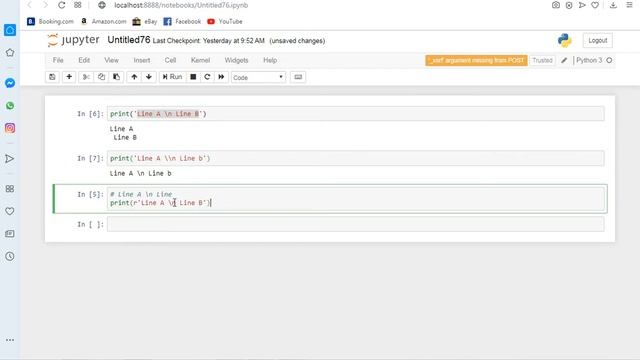The height and width of the screenshot is (360, 640).
Task: Click the Jupyter logo
Action: point(73,40)
